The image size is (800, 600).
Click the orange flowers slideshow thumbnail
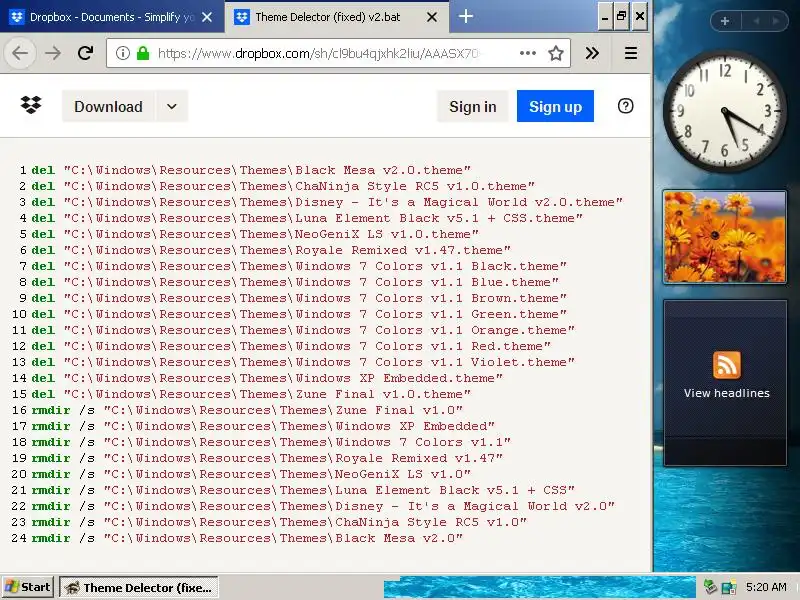pos(724,237)
